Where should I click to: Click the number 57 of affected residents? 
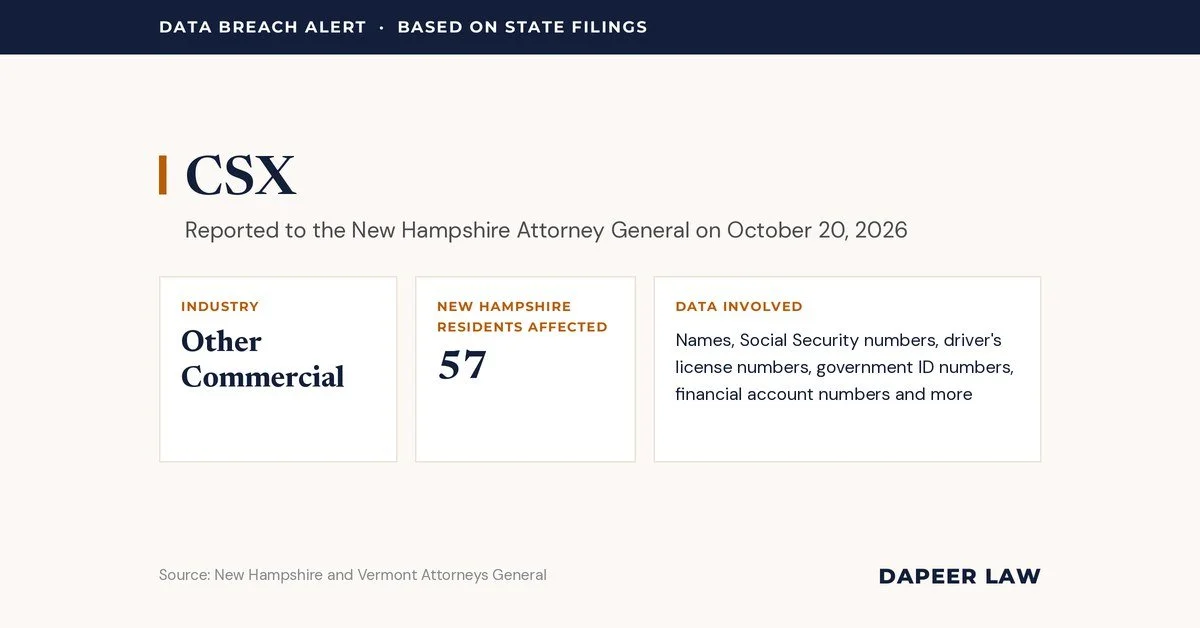tap(462, 365)
